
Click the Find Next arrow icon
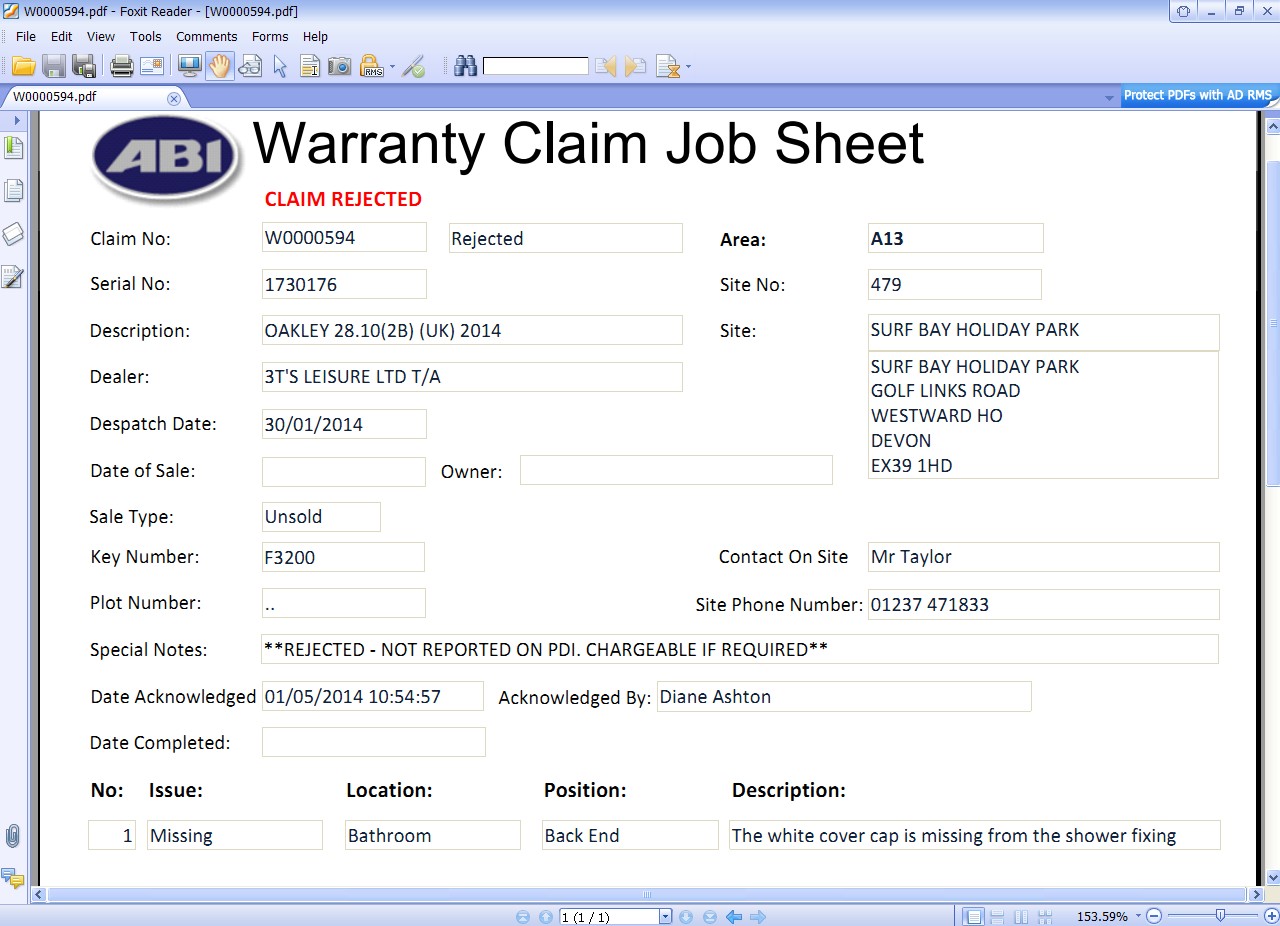635,67
